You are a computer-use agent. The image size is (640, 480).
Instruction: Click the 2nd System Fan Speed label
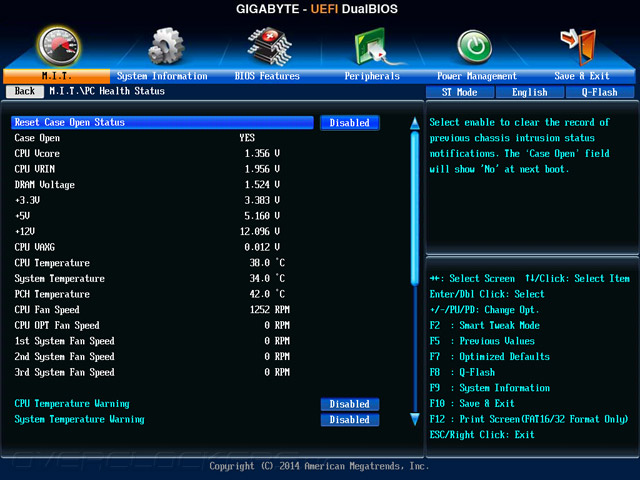pos(64,357)
